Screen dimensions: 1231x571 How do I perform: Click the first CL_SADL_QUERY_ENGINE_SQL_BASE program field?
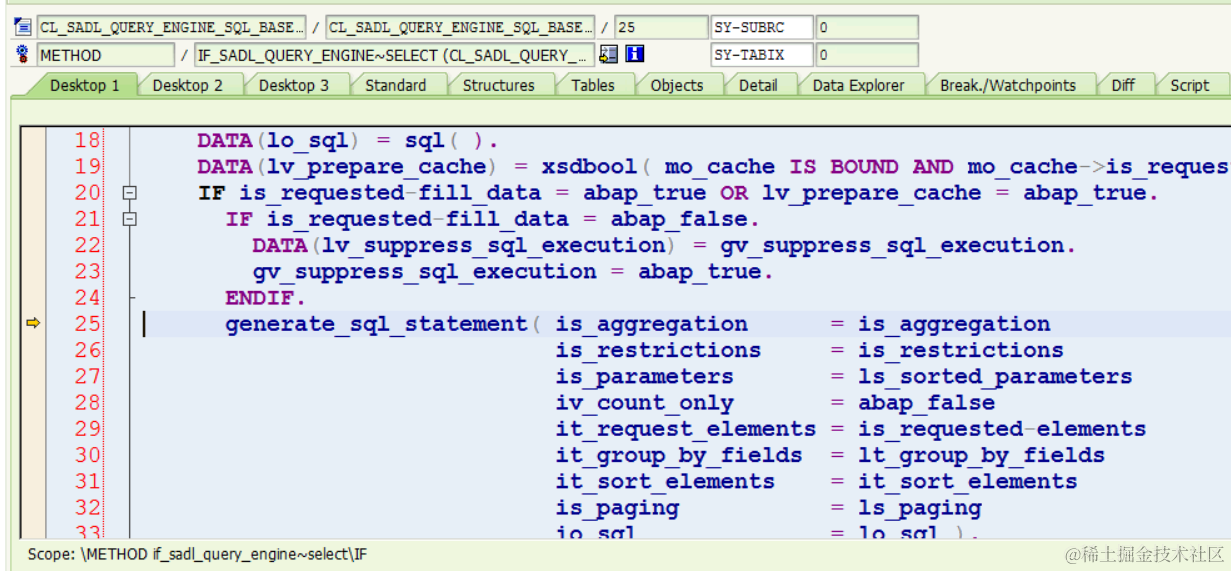coord(172,27)
